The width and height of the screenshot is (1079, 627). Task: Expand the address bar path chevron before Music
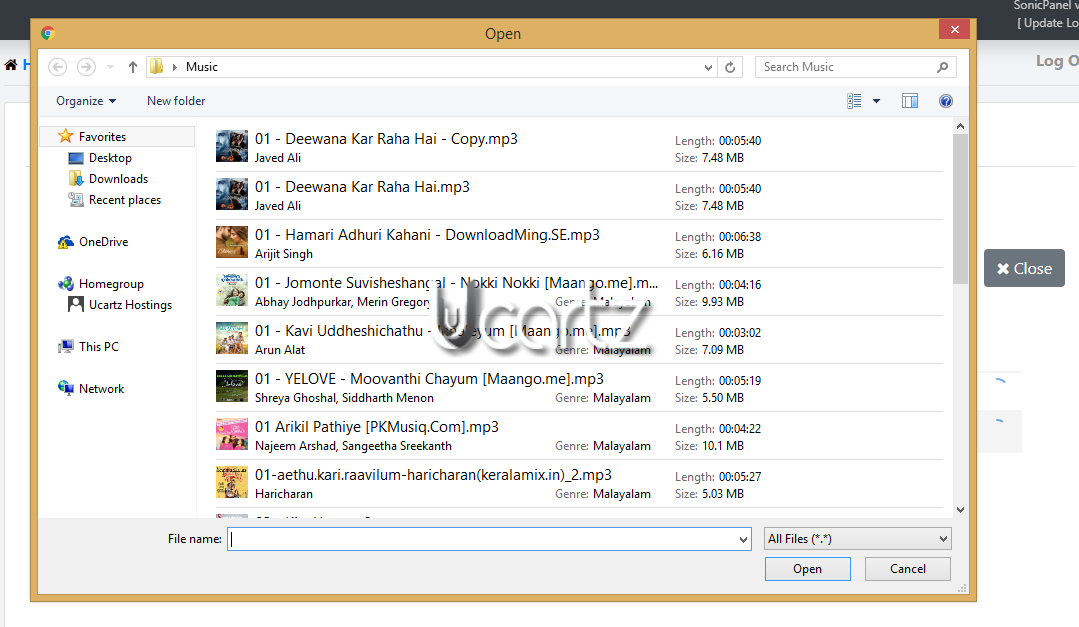(x=175, y=67)
